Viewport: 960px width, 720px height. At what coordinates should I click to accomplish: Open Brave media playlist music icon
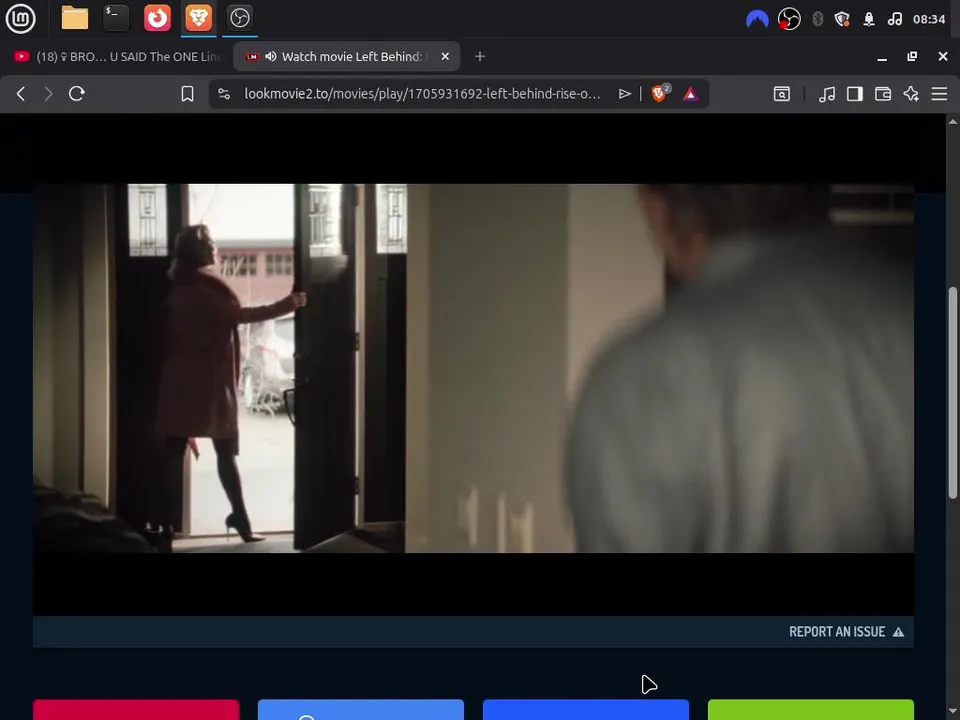827,94
